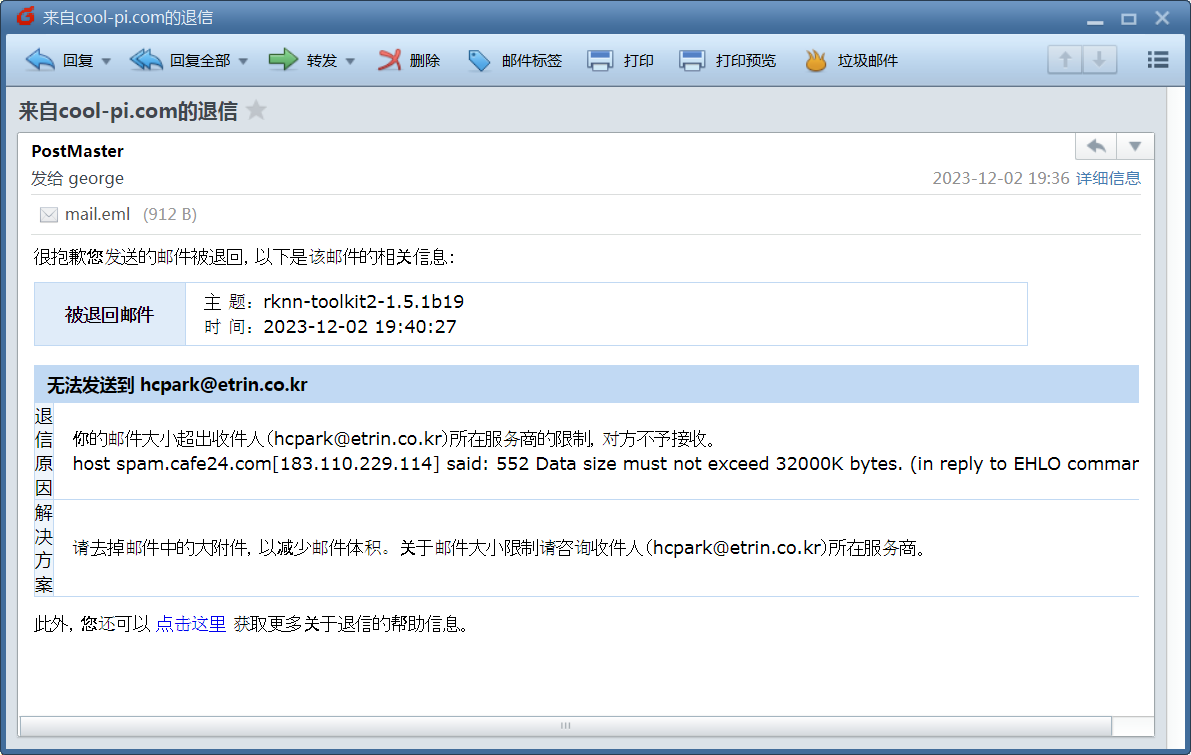Expand the message header dropdown triangle
This screenshot has height=755, width=1191.
pos(1135,146)
